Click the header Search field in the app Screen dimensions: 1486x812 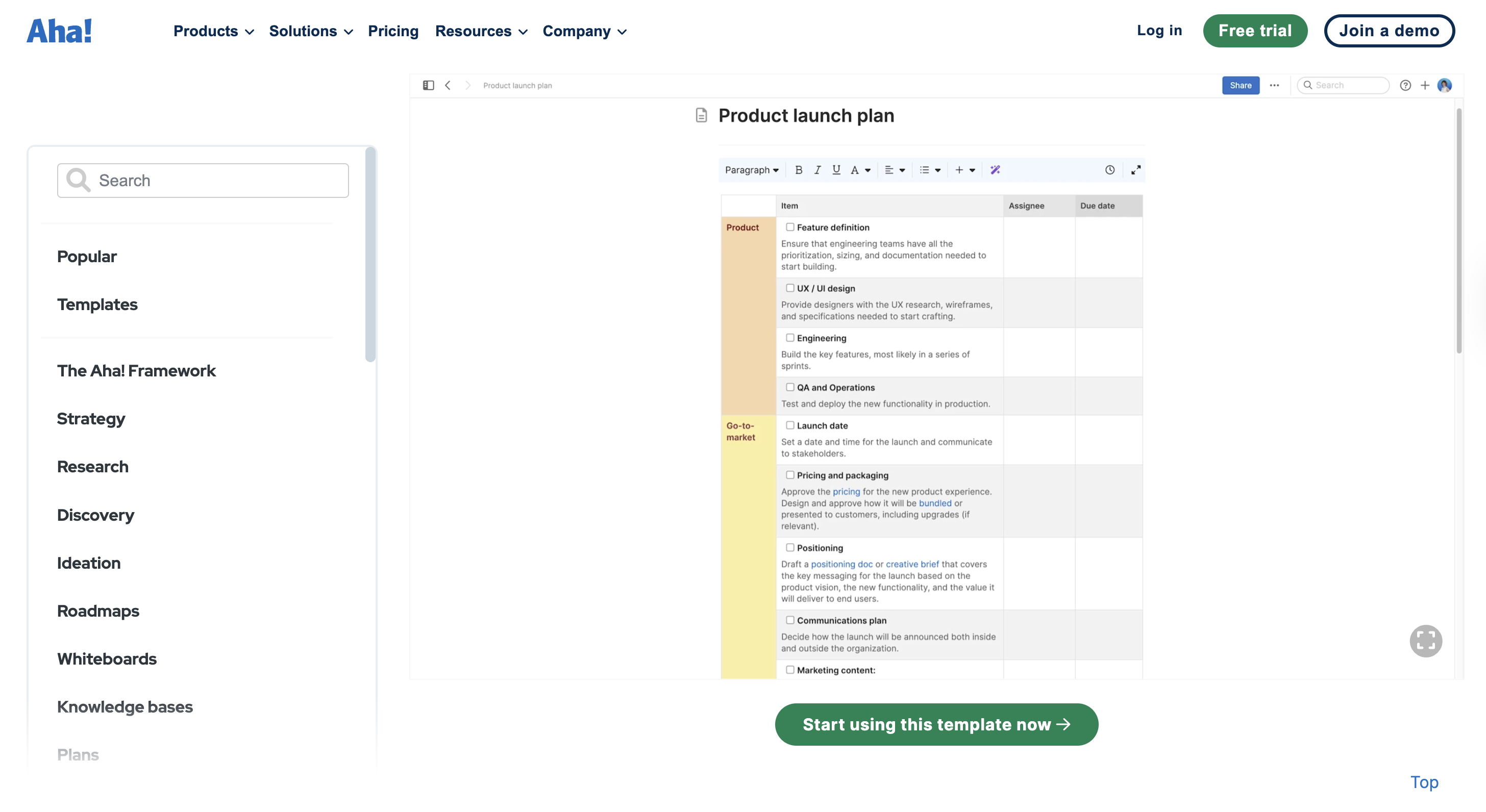pos(1343,85)
